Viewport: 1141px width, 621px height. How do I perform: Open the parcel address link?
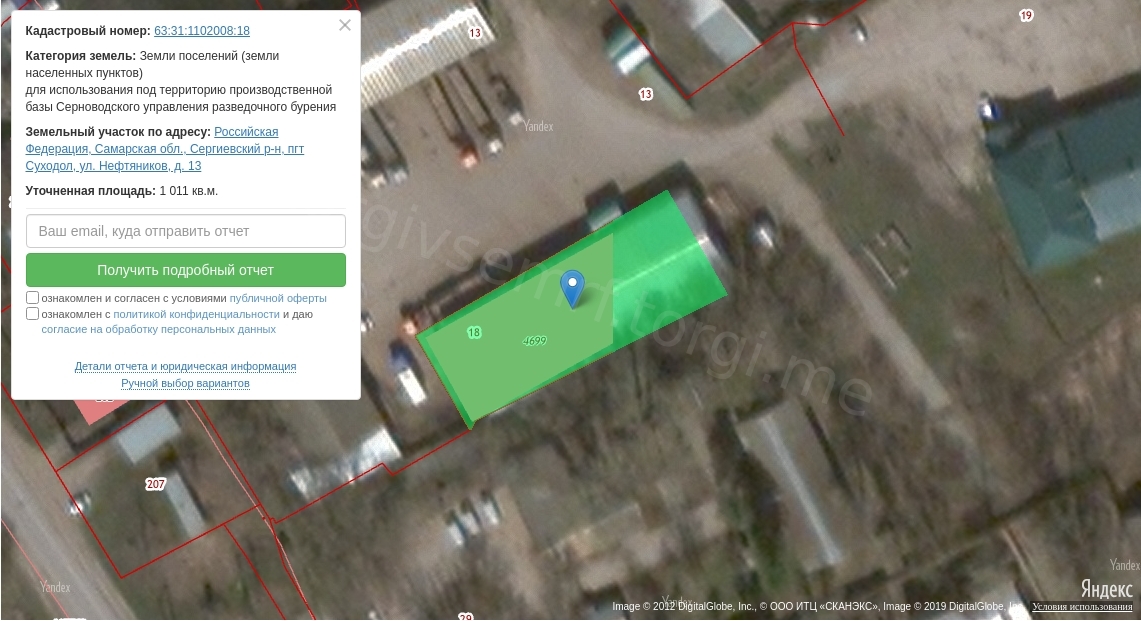(x=164, y=149)
